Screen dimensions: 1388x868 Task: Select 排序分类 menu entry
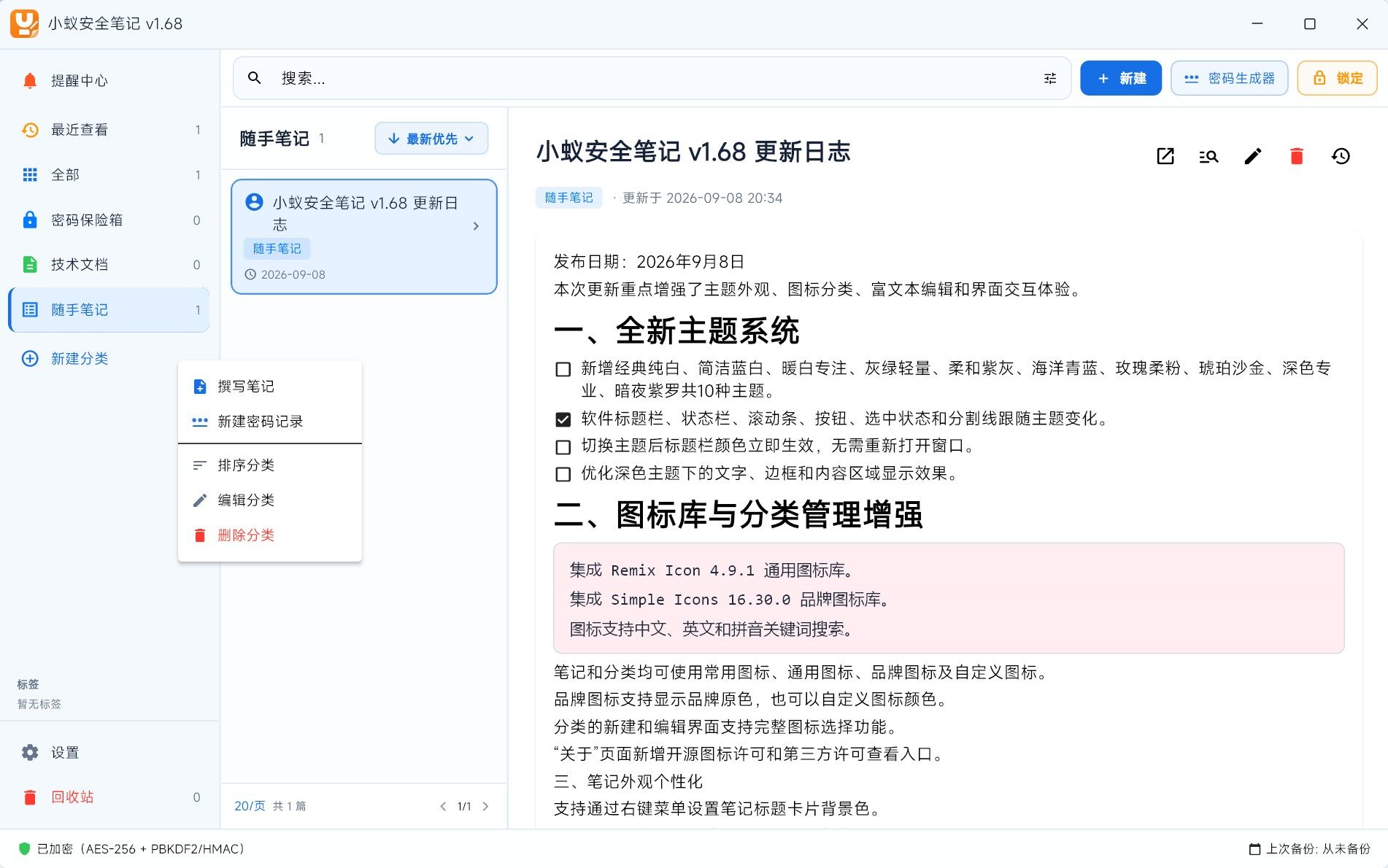tap(270, 465)
